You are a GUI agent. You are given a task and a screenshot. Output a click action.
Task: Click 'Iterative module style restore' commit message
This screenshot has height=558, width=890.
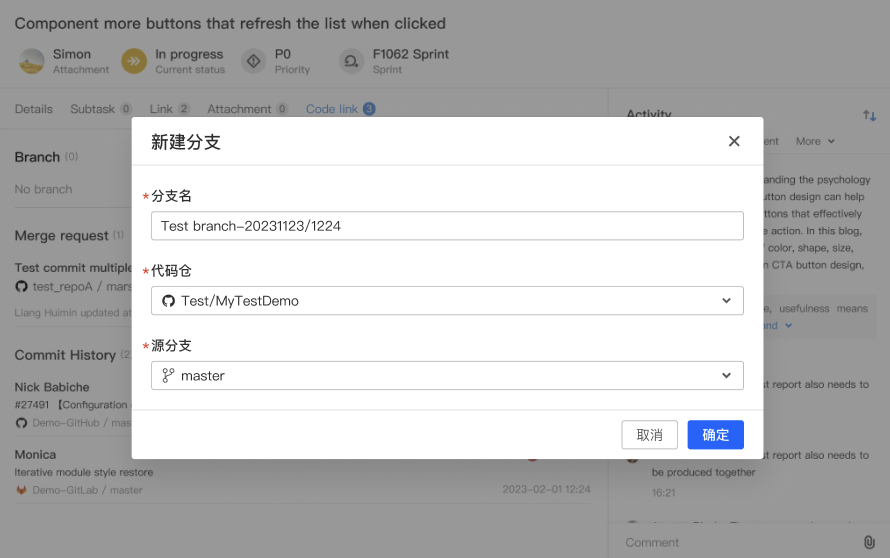coord(84,472)
